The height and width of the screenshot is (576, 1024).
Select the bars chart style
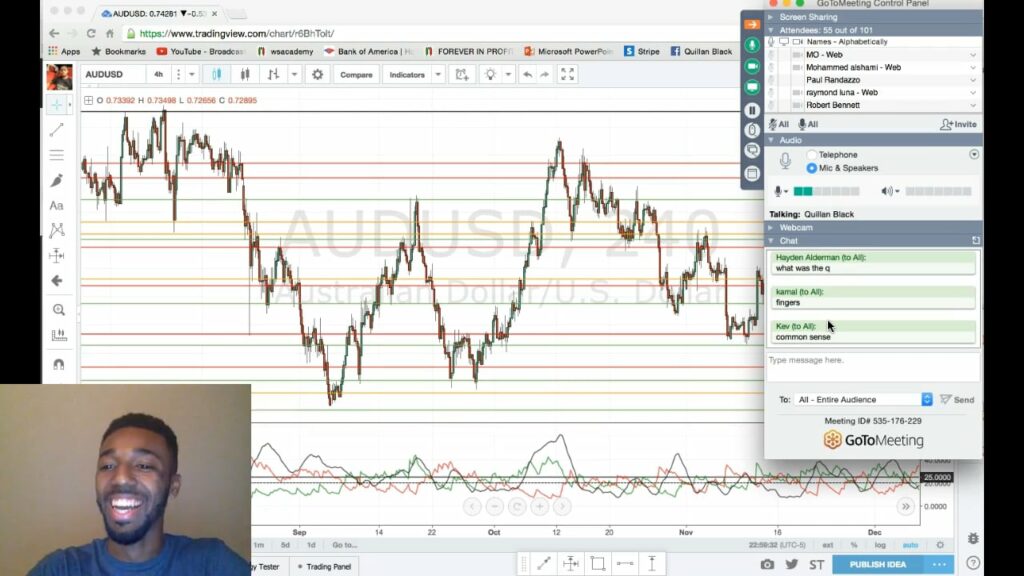point(273,74)
